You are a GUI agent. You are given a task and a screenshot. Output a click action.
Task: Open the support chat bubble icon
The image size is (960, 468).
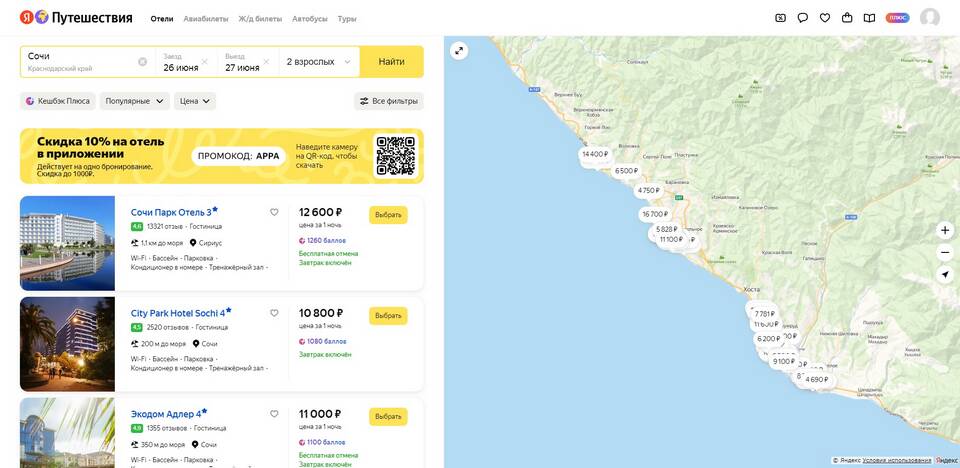pyautogui.click(x=803, y=18)
